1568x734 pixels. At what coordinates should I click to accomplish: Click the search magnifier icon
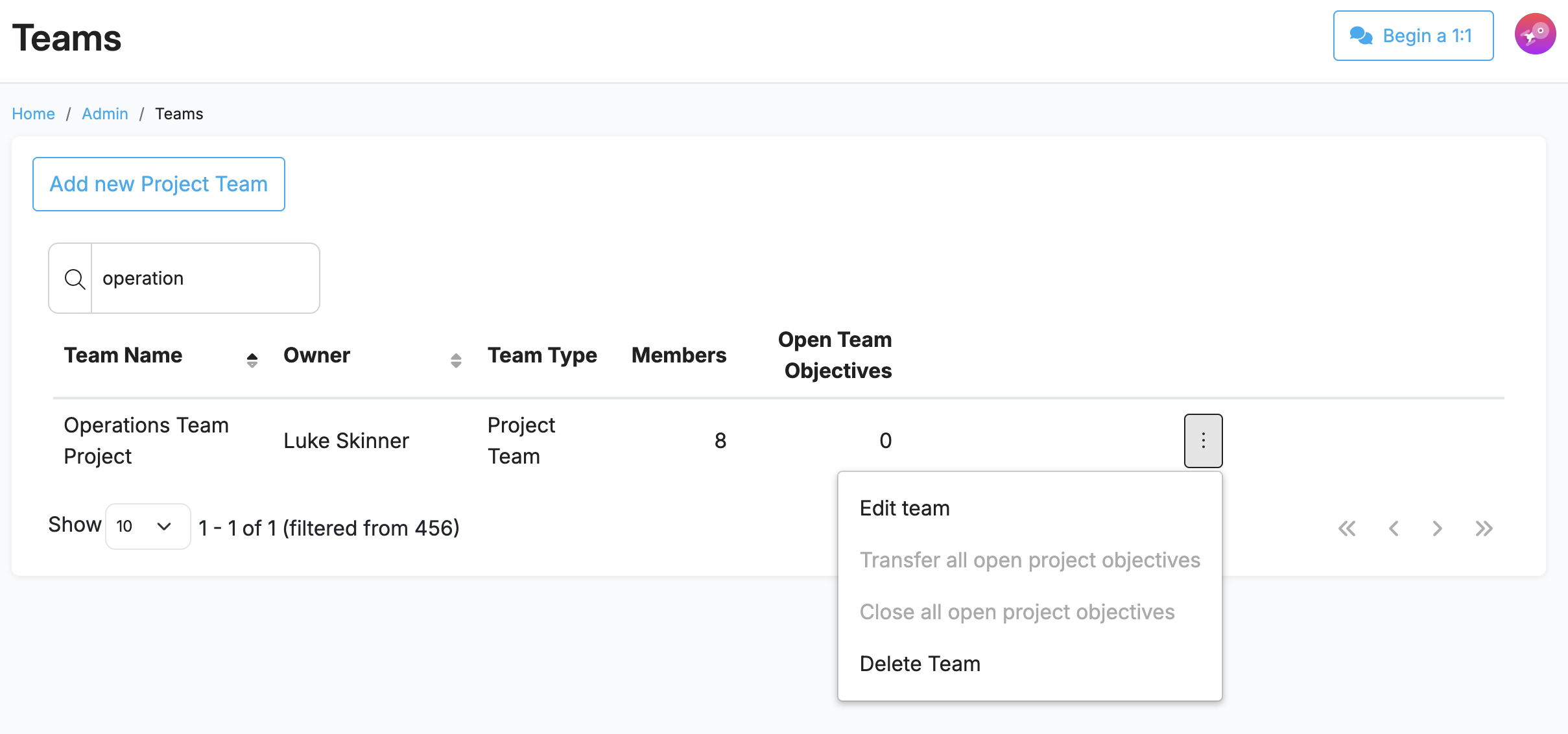tap(75, 279)
